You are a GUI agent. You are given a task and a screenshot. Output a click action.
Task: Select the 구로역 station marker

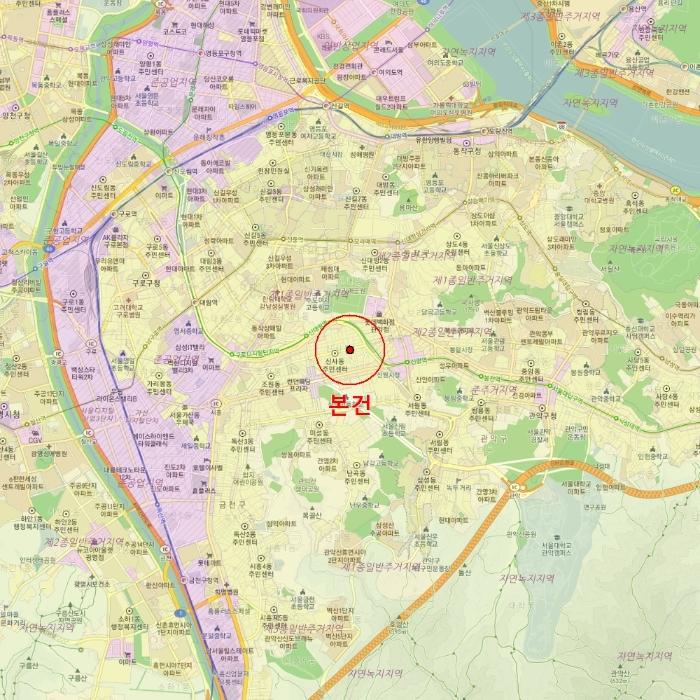pos(113,214)
